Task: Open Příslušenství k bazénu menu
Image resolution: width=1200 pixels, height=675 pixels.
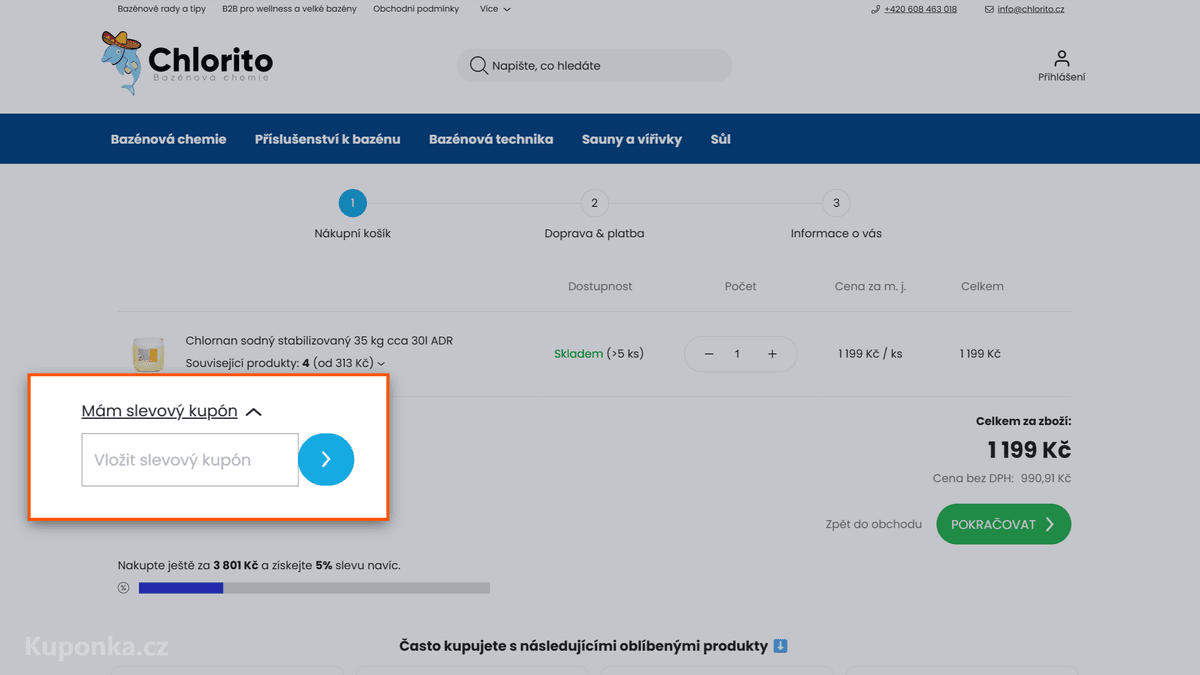Action: coord(327,139)
